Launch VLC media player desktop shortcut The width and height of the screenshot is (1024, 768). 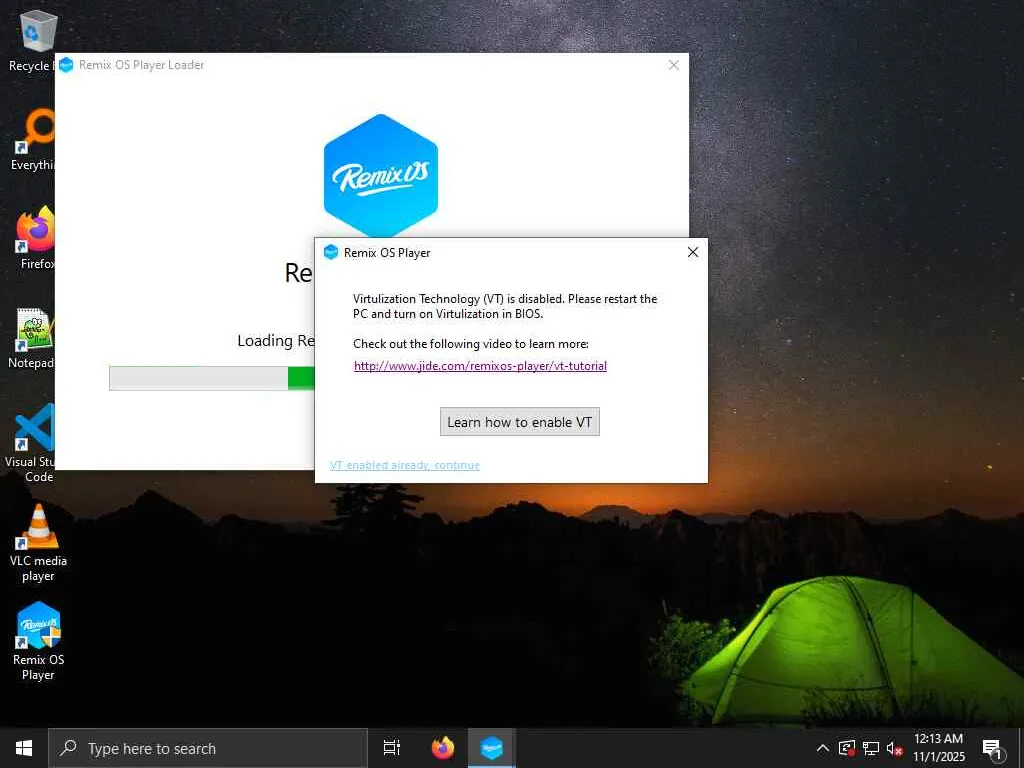pos(38,542)
